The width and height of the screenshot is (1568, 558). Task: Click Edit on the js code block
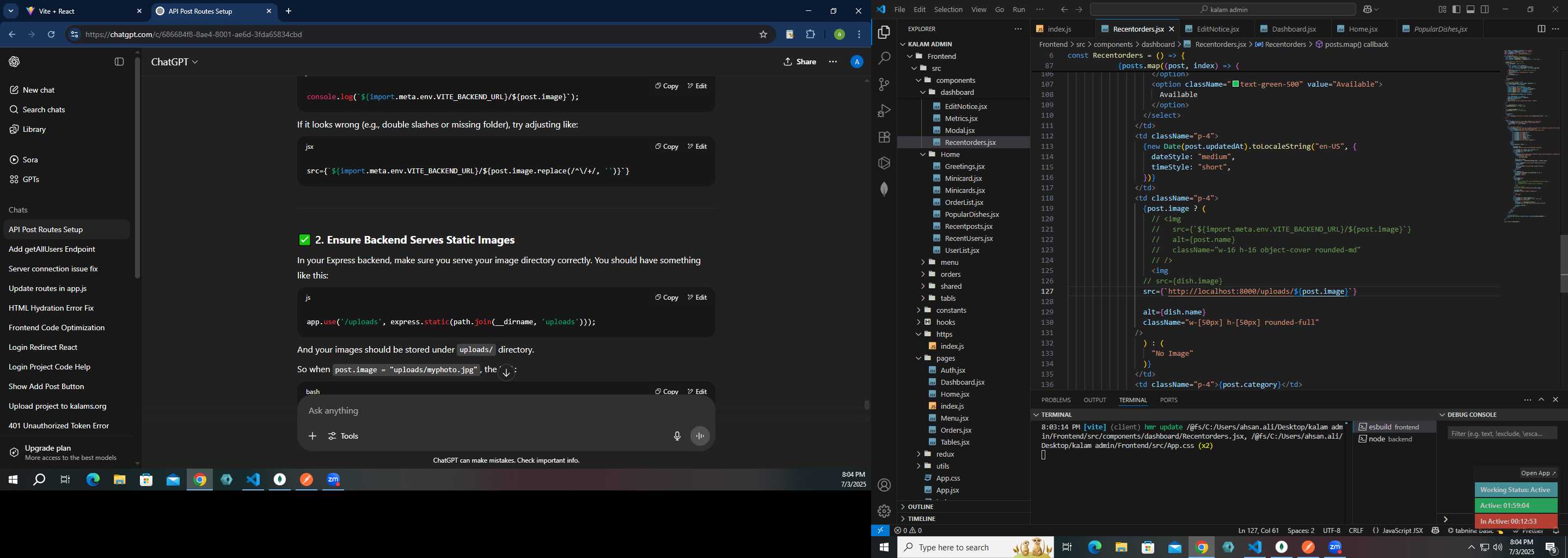pyautogui.click(x=697, y=298)
